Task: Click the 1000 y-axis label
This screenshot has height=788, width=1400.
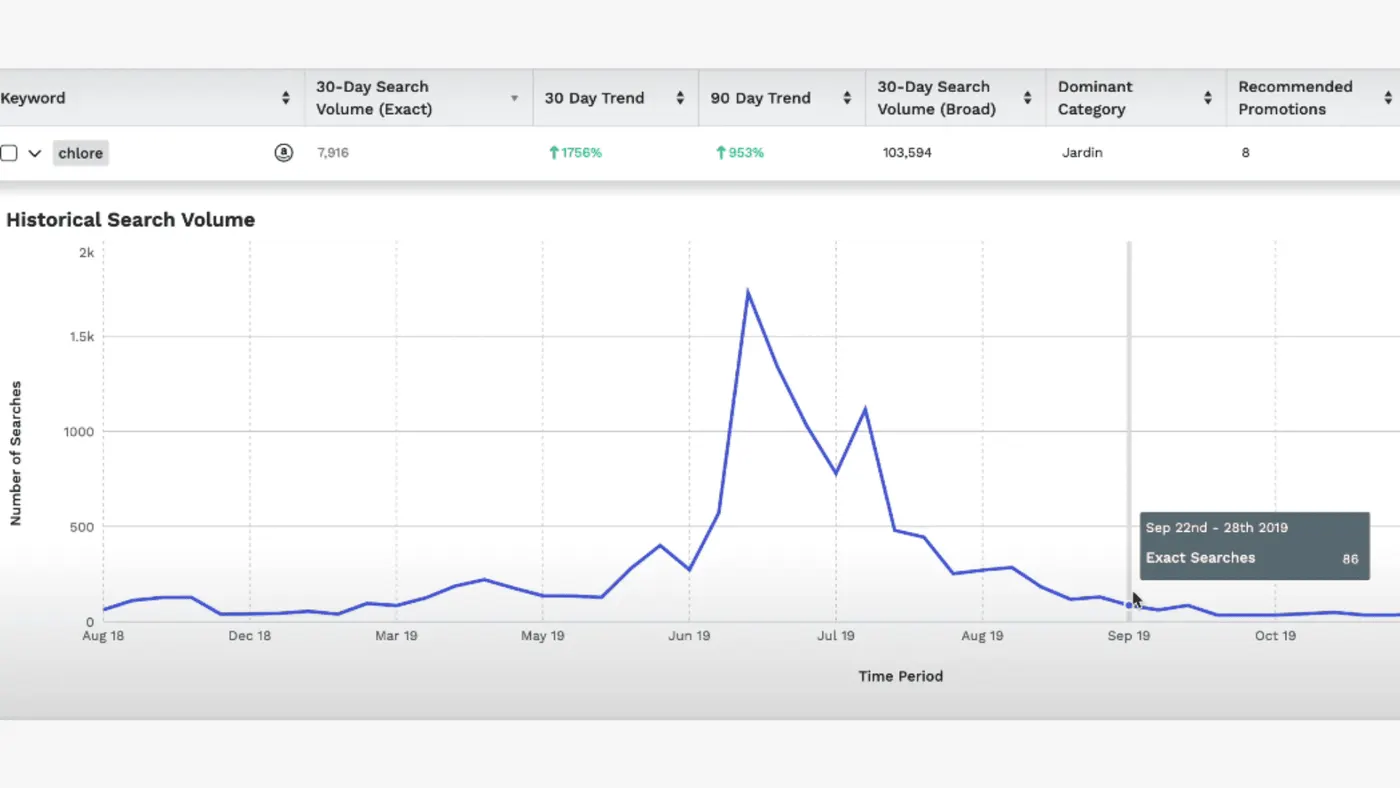Action: click(x=81, y=432)
